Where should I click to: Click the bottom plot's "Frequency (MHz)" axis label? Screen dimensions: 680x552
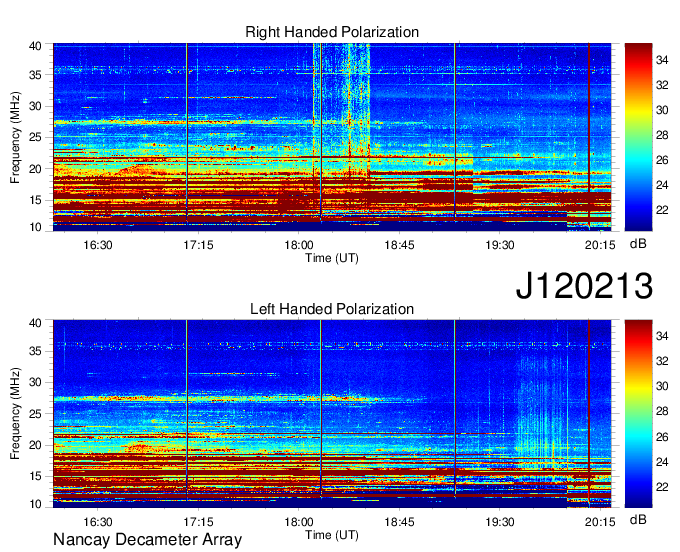15,414
